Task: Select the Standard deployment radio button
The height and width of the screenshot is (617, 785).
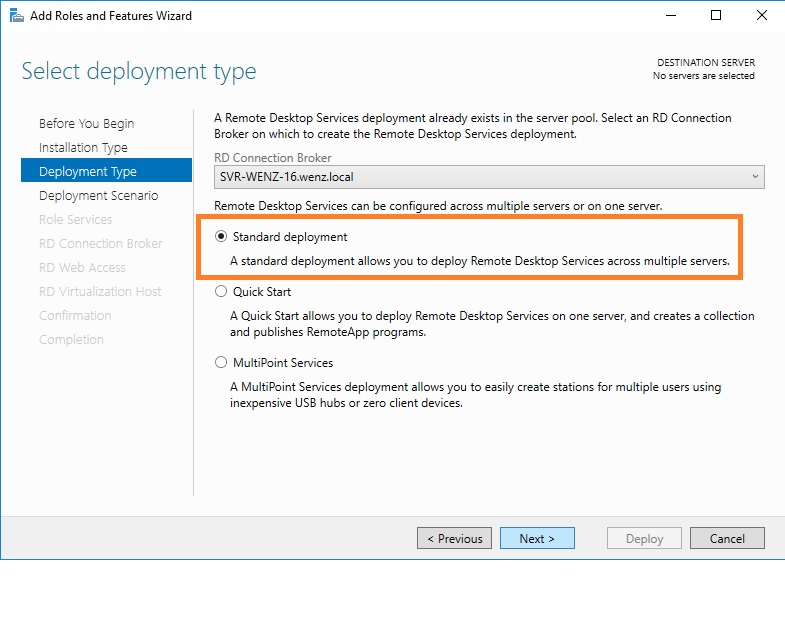Action: (221, 236)
